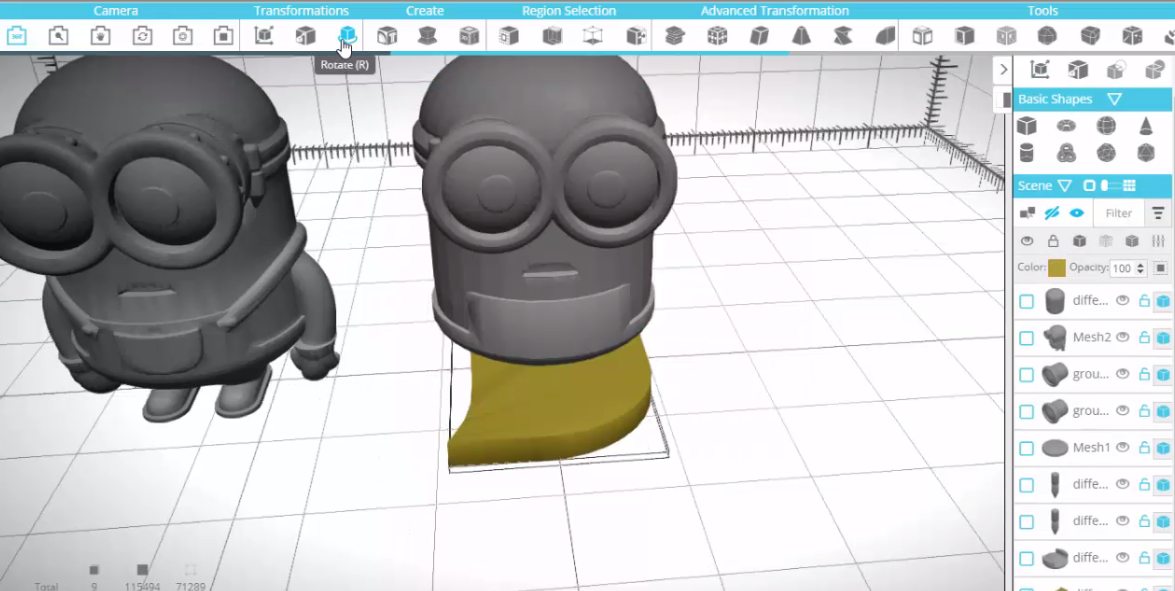Tick the checkbox for Mesh2
This screenshot has height=591, width=1175.
[1027, 338]
